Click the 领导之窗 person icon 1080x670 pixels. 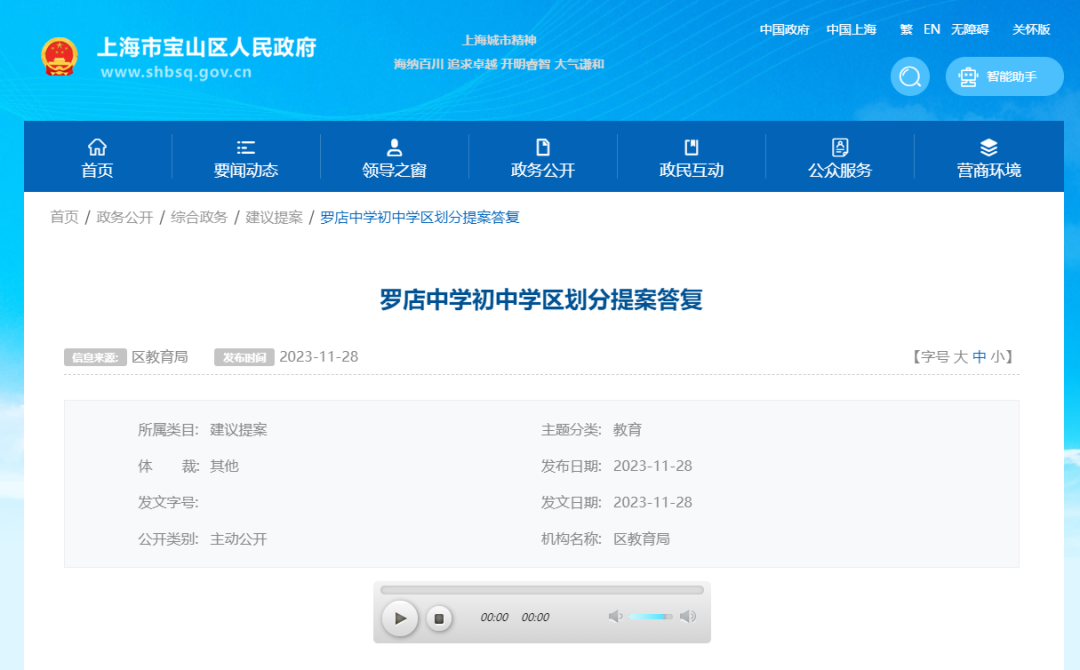tap(395, 147)
